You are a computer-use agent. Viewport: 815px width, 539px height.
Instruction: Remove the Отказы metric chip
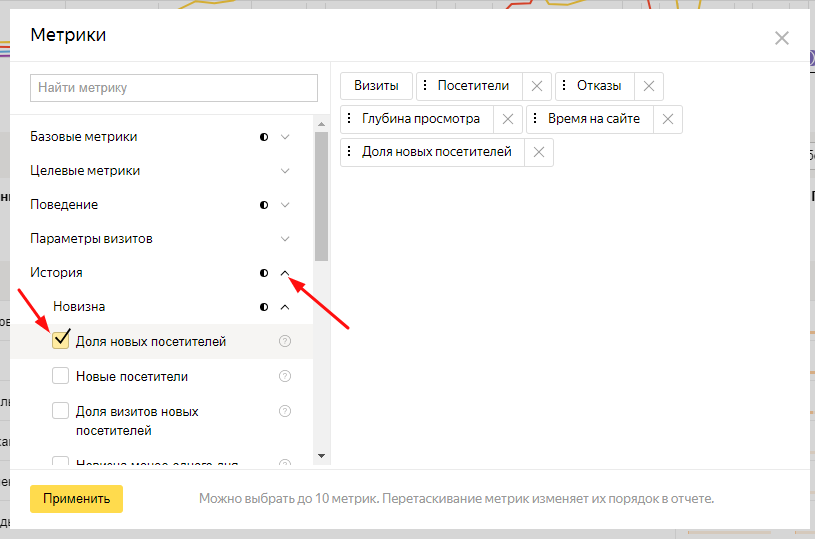(x=648, y=86)
